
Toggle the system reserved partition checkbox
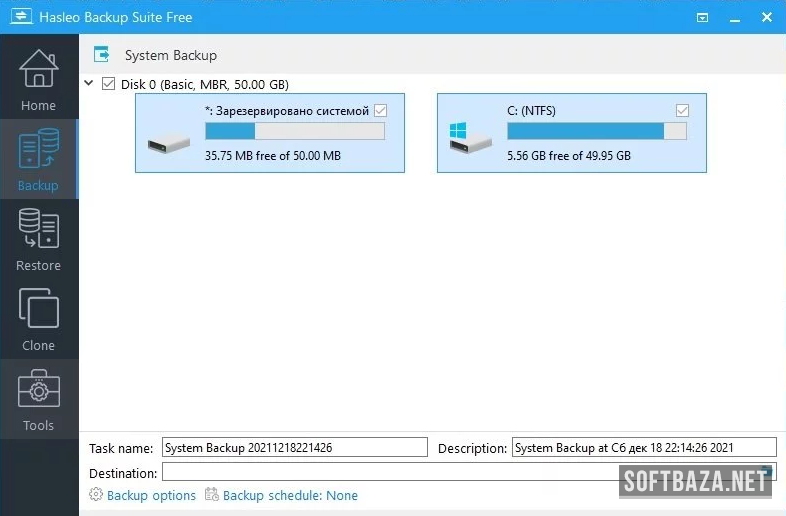pyautogui.click(x=380, y=111)
